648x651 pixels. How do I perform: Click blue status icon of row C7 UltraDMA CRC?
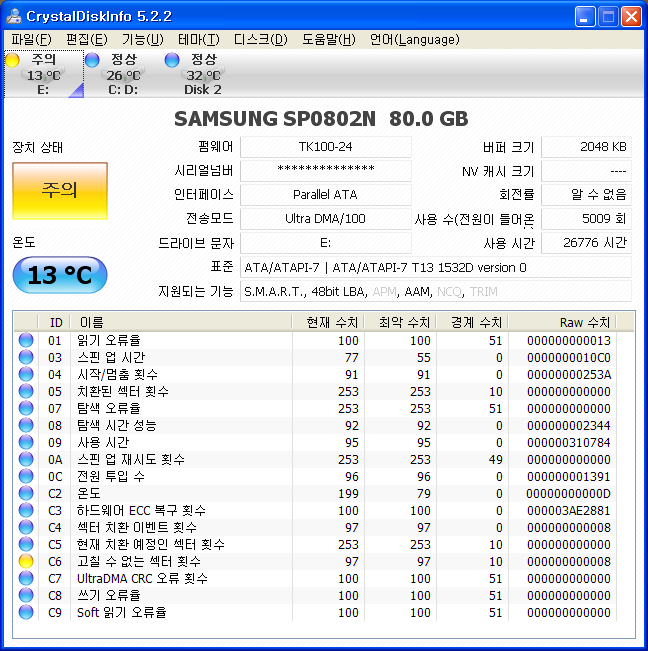coord(26,579)
